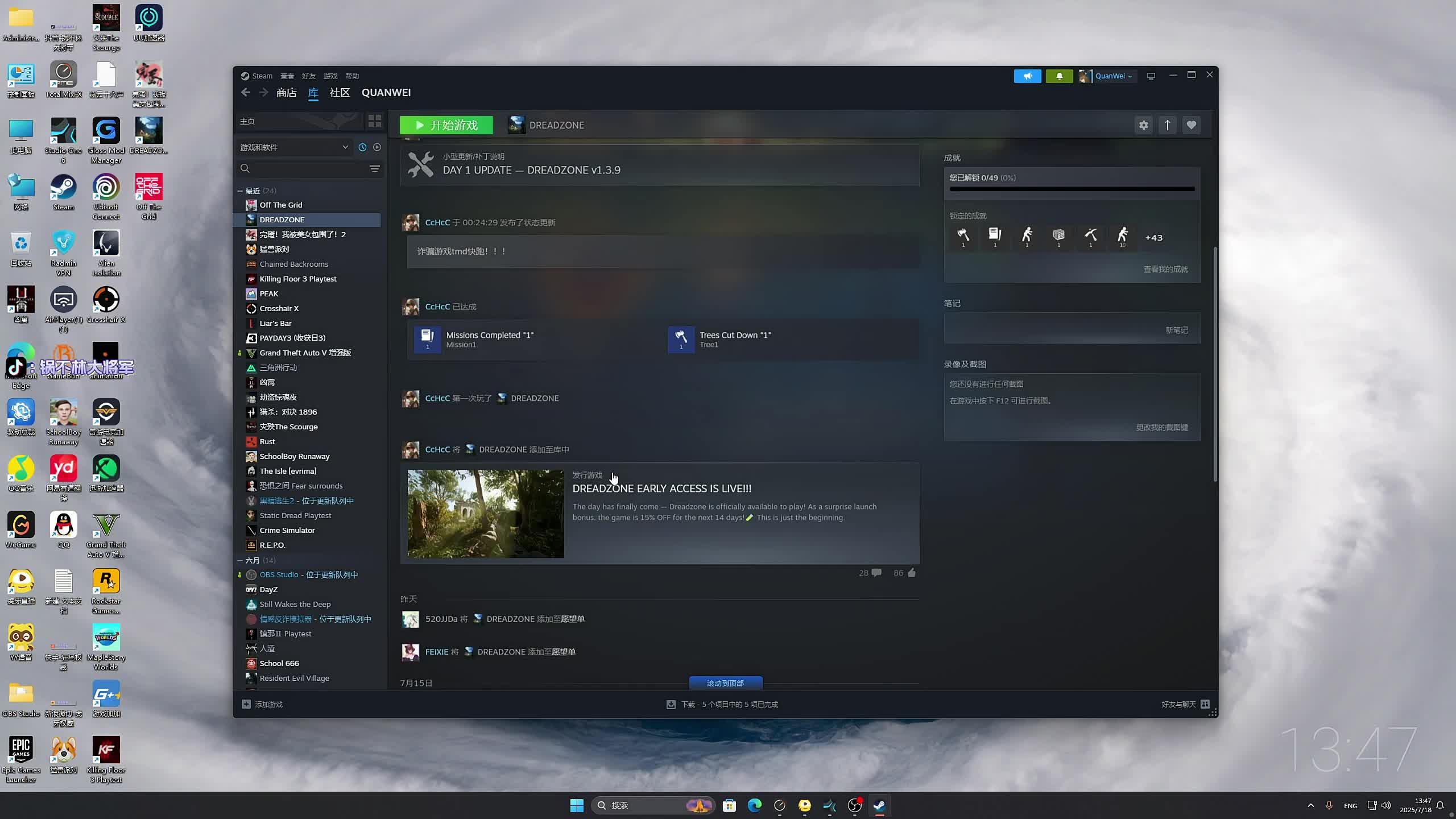This screenshot has width=1456, height=819.
Task: Open Steam announcements megaphone button
Action: 1027,76
